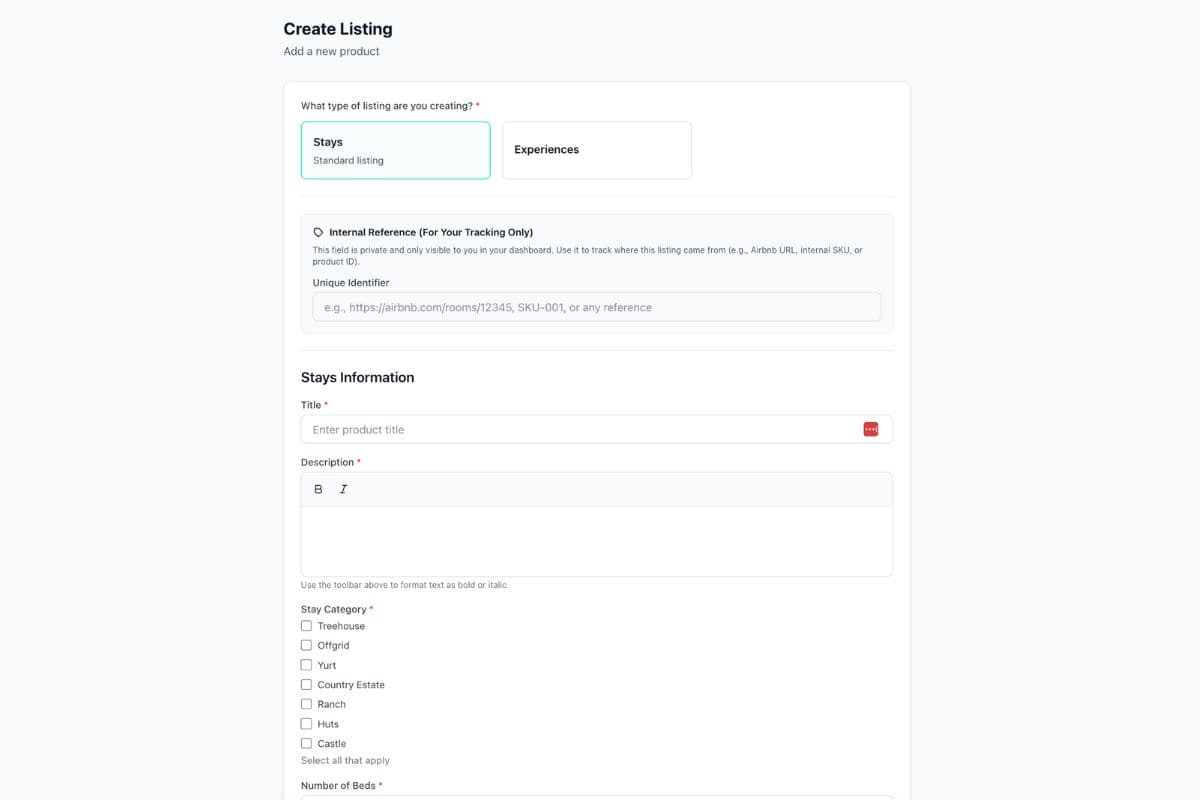Screen dimensions: 1200x800
Task: Click the Select all that apply helper text
Action: (345, 760)
